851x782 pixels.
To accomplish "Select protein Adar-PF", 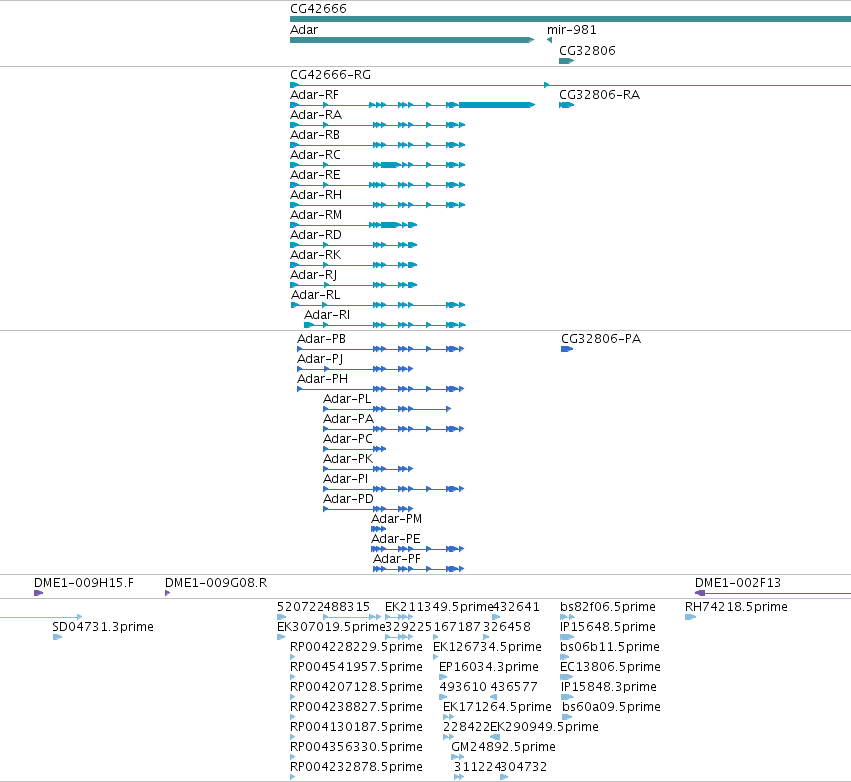I will 418,569.
